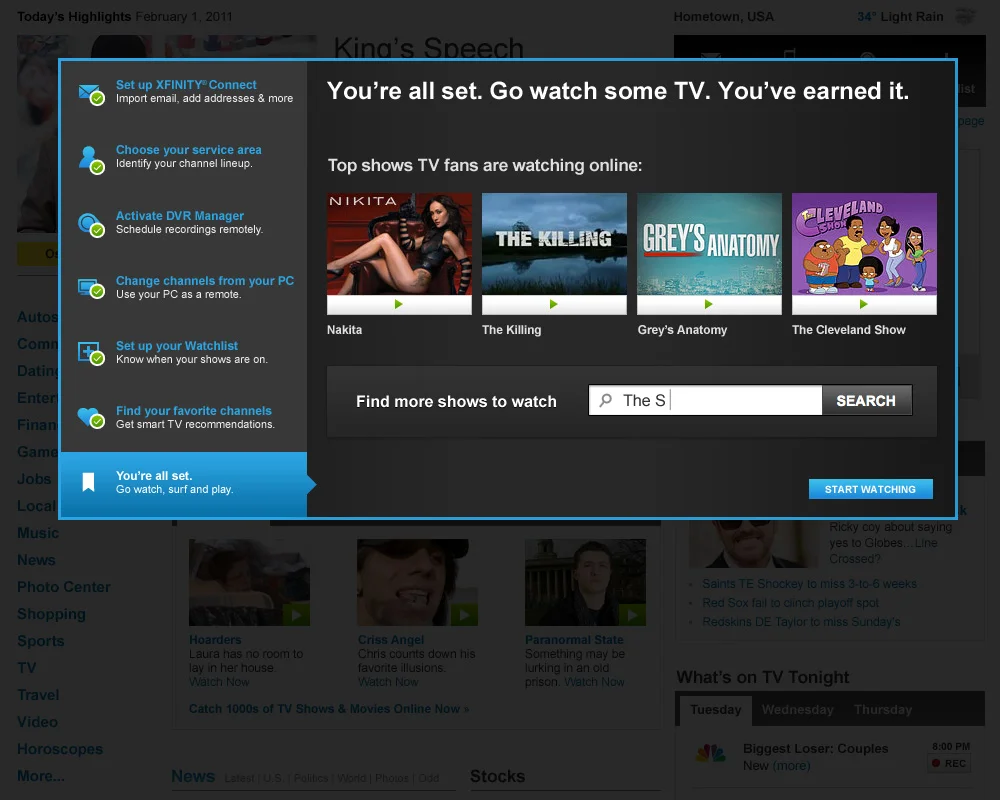Screen dimensions: 1000x800
Task: Open Travel in background page sidebar
Action: 38,695
